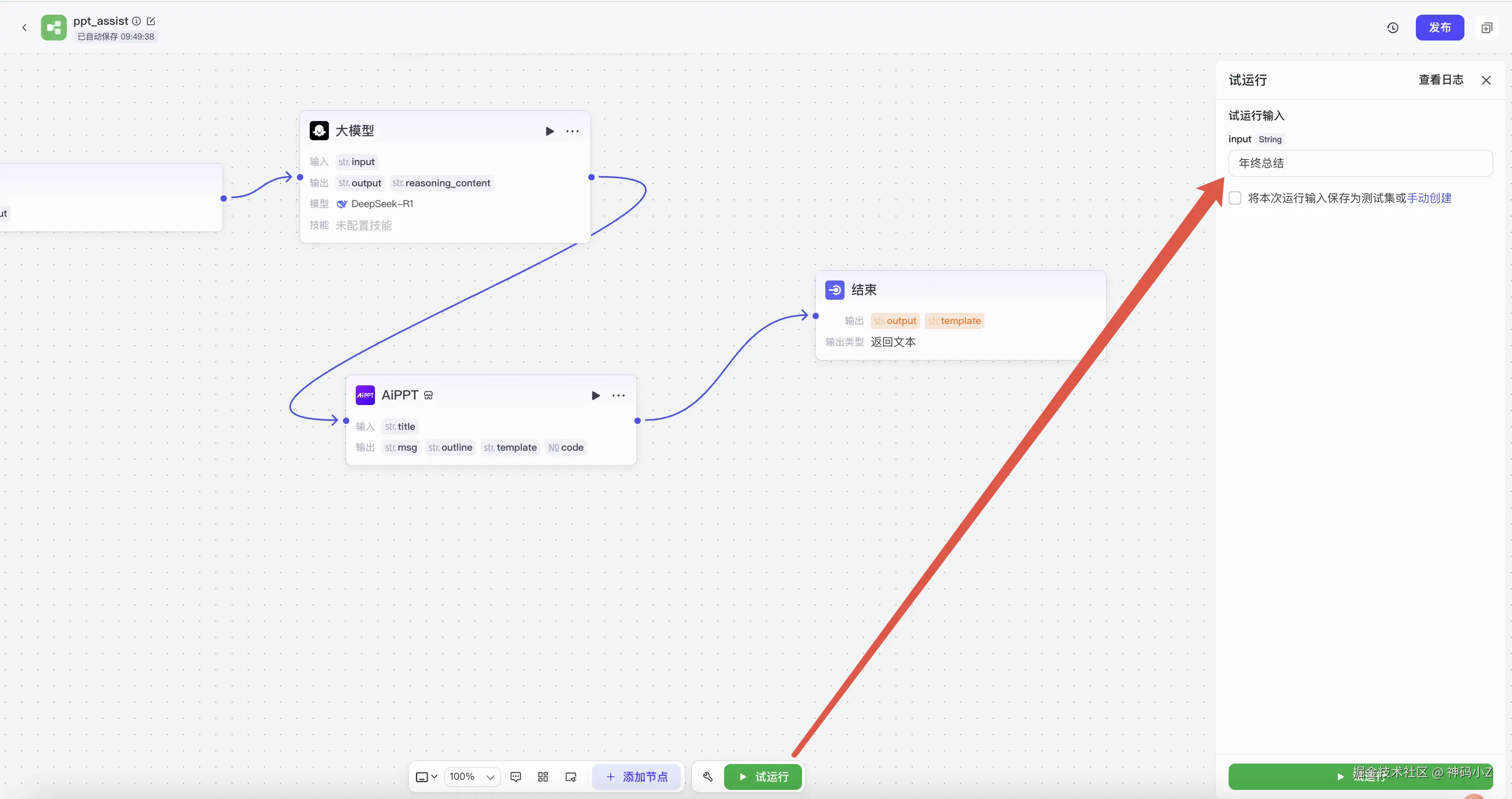Open the interaction mode dropdown arrow
The height and width of the screenshot is (799, 1512).
[434, 777]
